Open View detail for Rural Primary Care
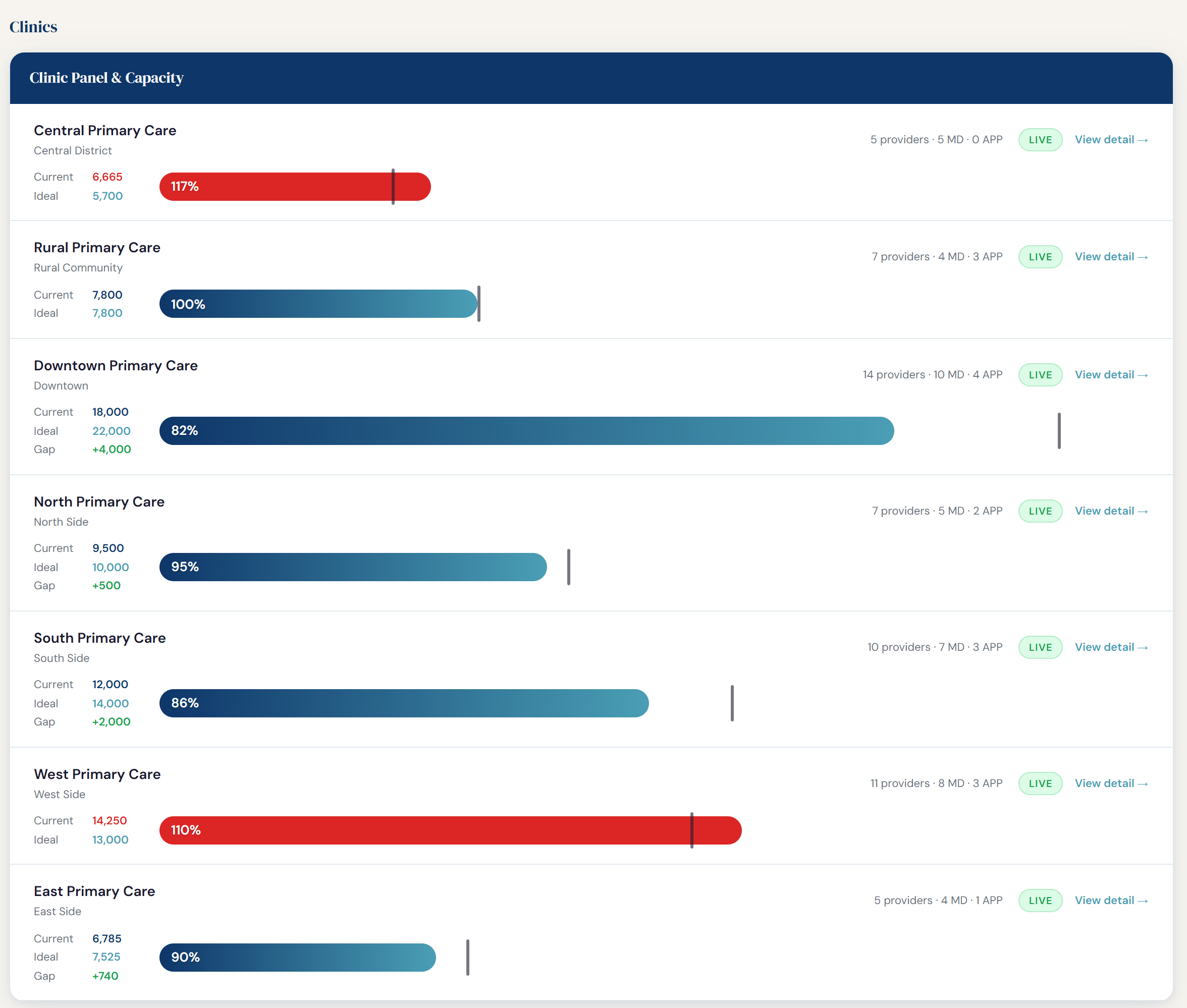Screen dimensions: 1187x1008 coord(1110,257)
